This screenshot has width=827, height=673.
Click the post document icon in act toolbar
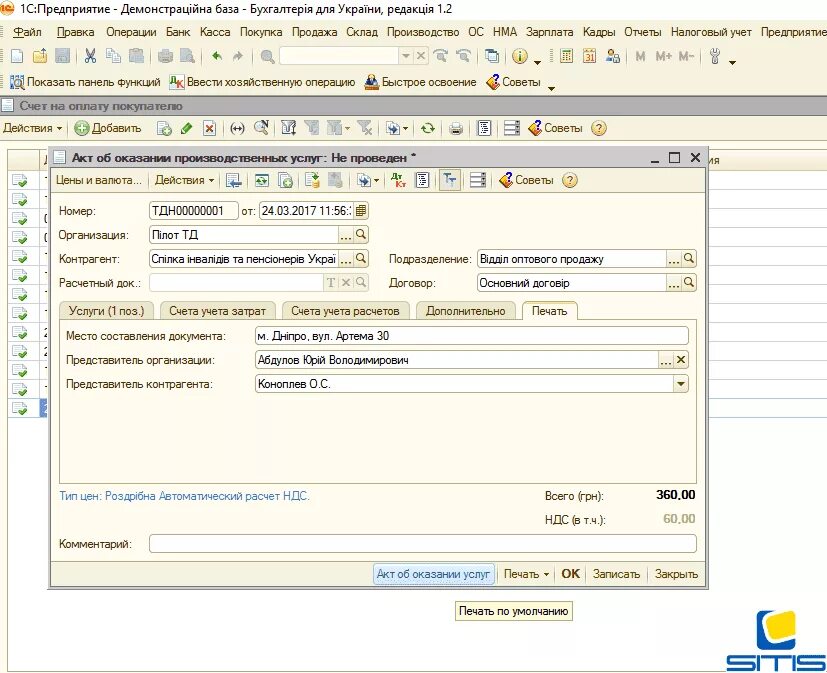[312, 180]
